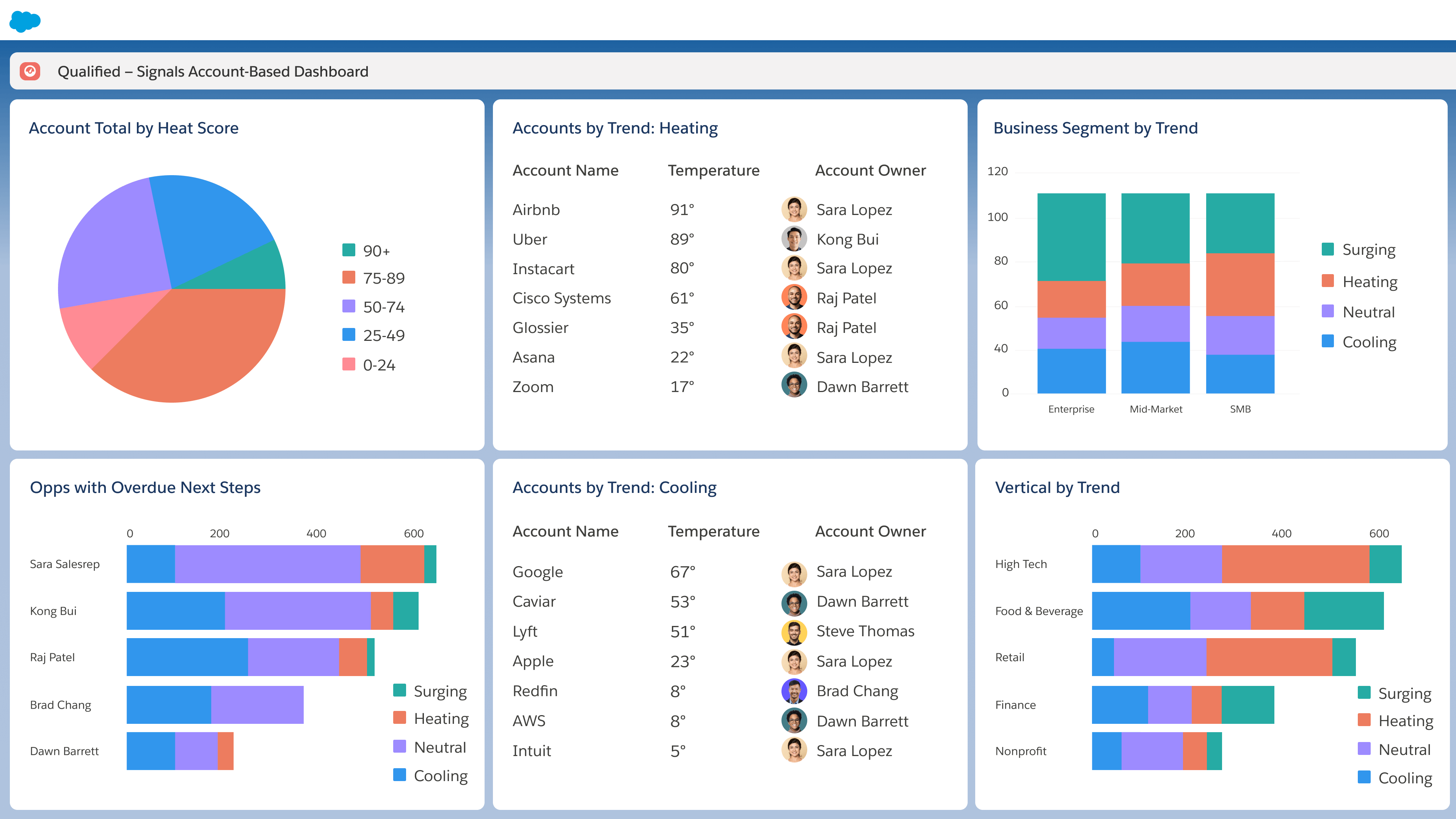Click Sara Salesrep's Neutral bar segment

point(267,564)
